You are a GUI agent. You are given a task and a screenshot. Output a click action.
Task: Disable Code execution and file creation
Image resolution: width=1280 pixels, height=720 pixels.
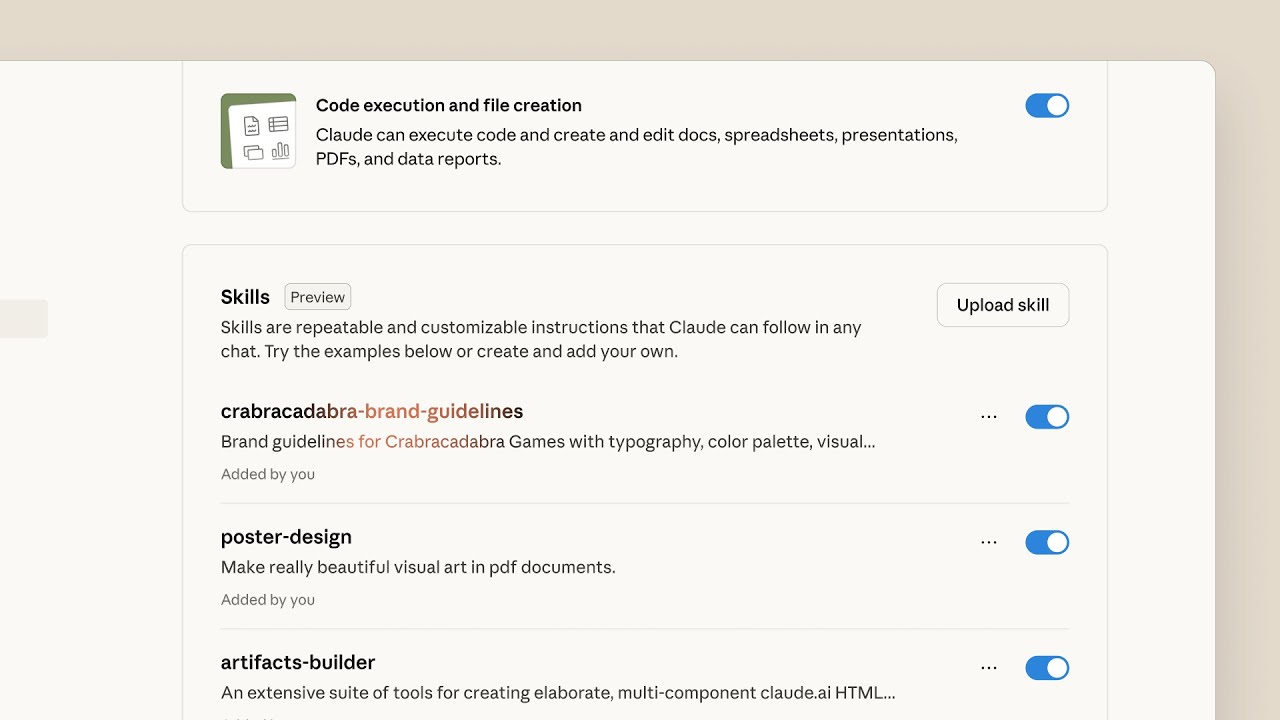click(1047, 105)
